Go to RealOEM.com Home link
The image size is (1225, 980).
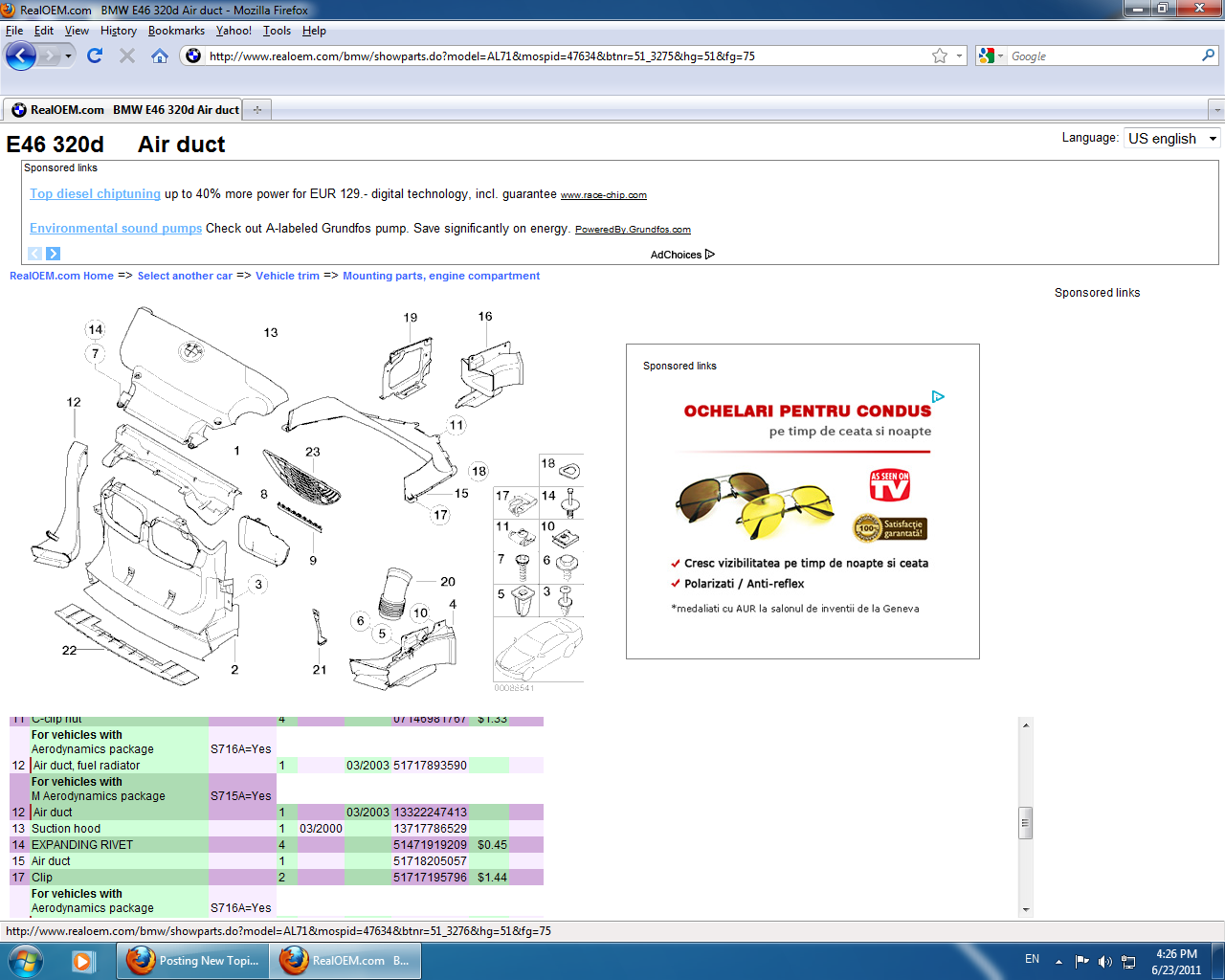pos(61,276)
